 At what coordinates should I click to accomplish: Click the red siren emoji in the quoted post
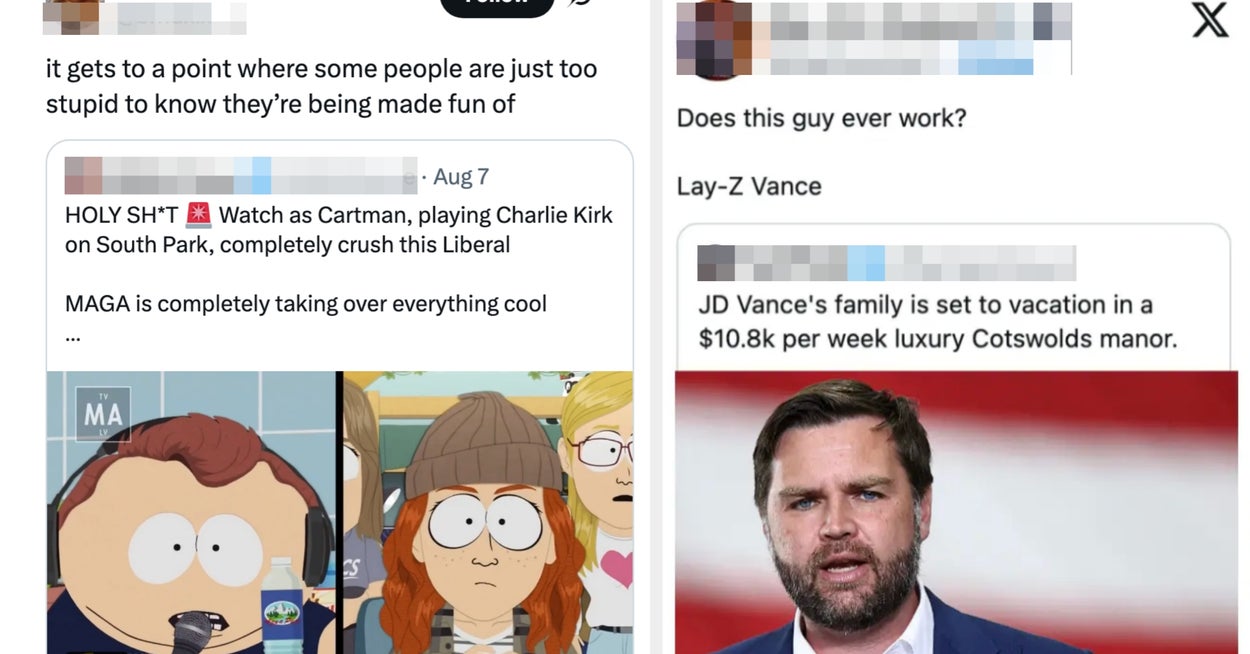[x=199, y=215]
